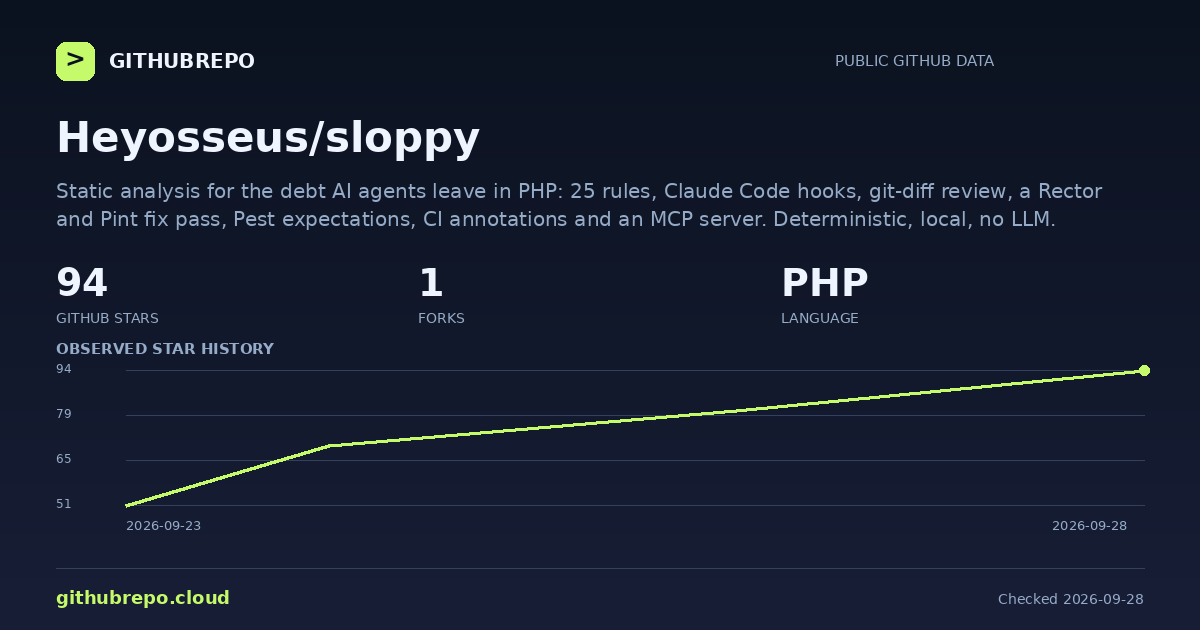Screen dimensions: 1200x630
Task: Select the forks count of 1
Action: (x=431, y=283)
